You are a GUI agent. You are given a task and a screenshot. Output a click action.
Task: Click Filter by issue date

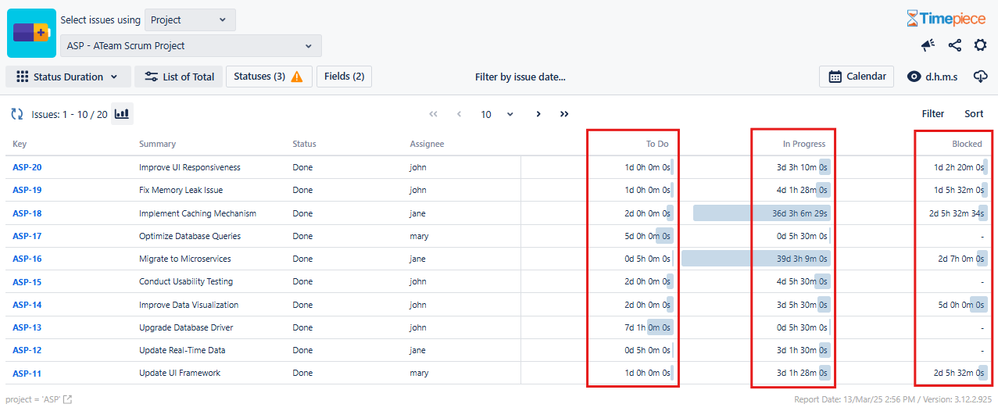520,77
